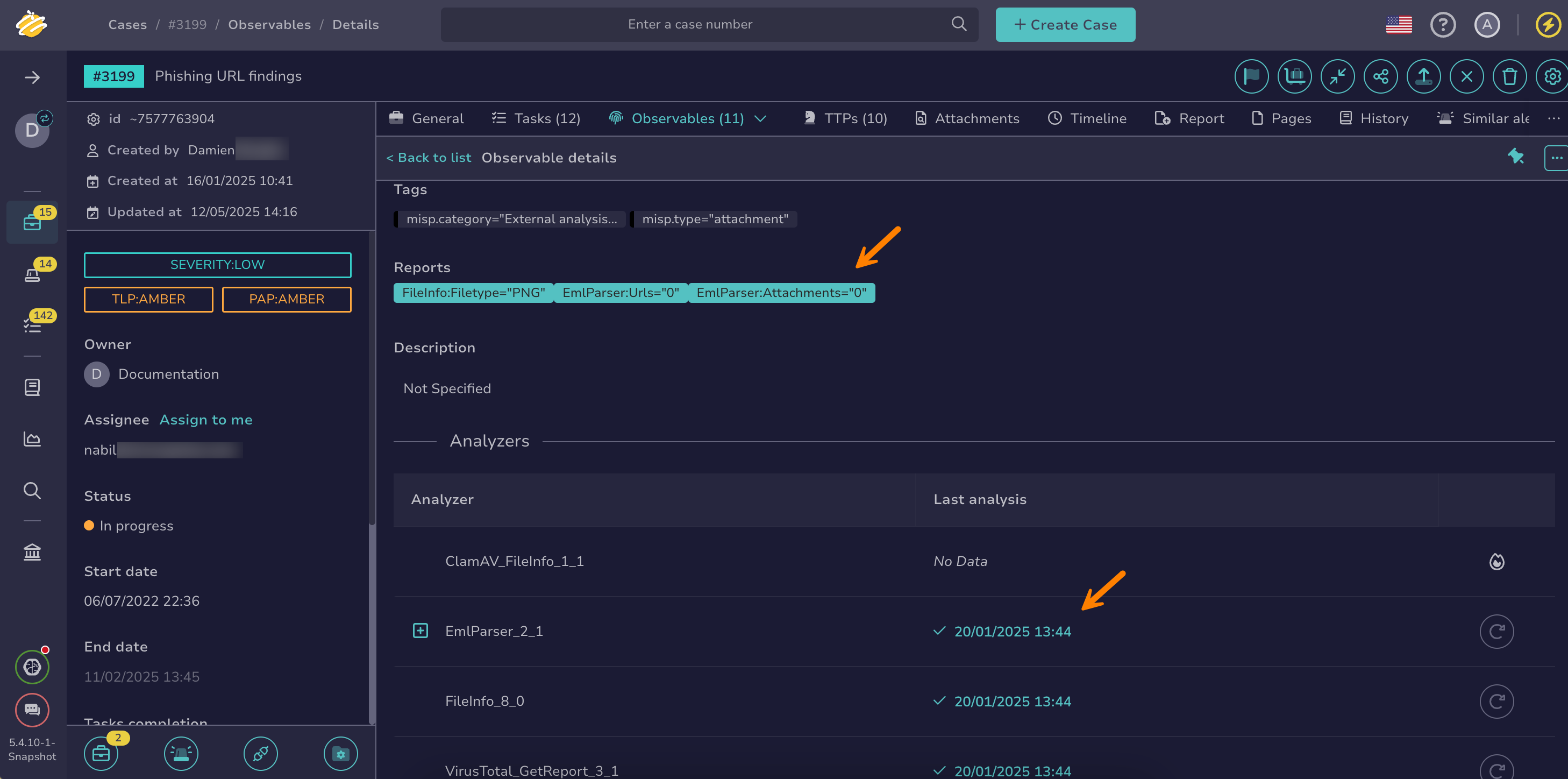This screenshot has width=1568, height=779.
Task: Switch to Report tab
Action: (x=1189, y=118)
